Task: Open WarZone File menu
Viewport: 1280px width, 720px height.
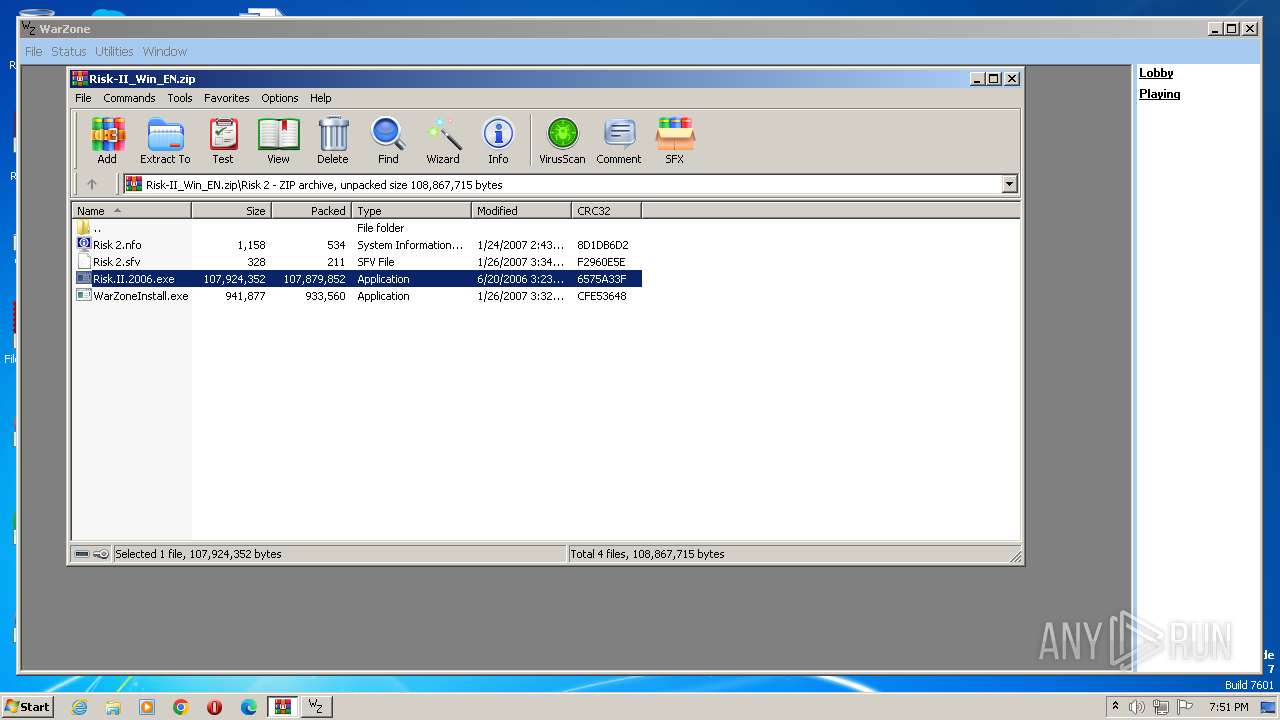Action: point(33,51)
